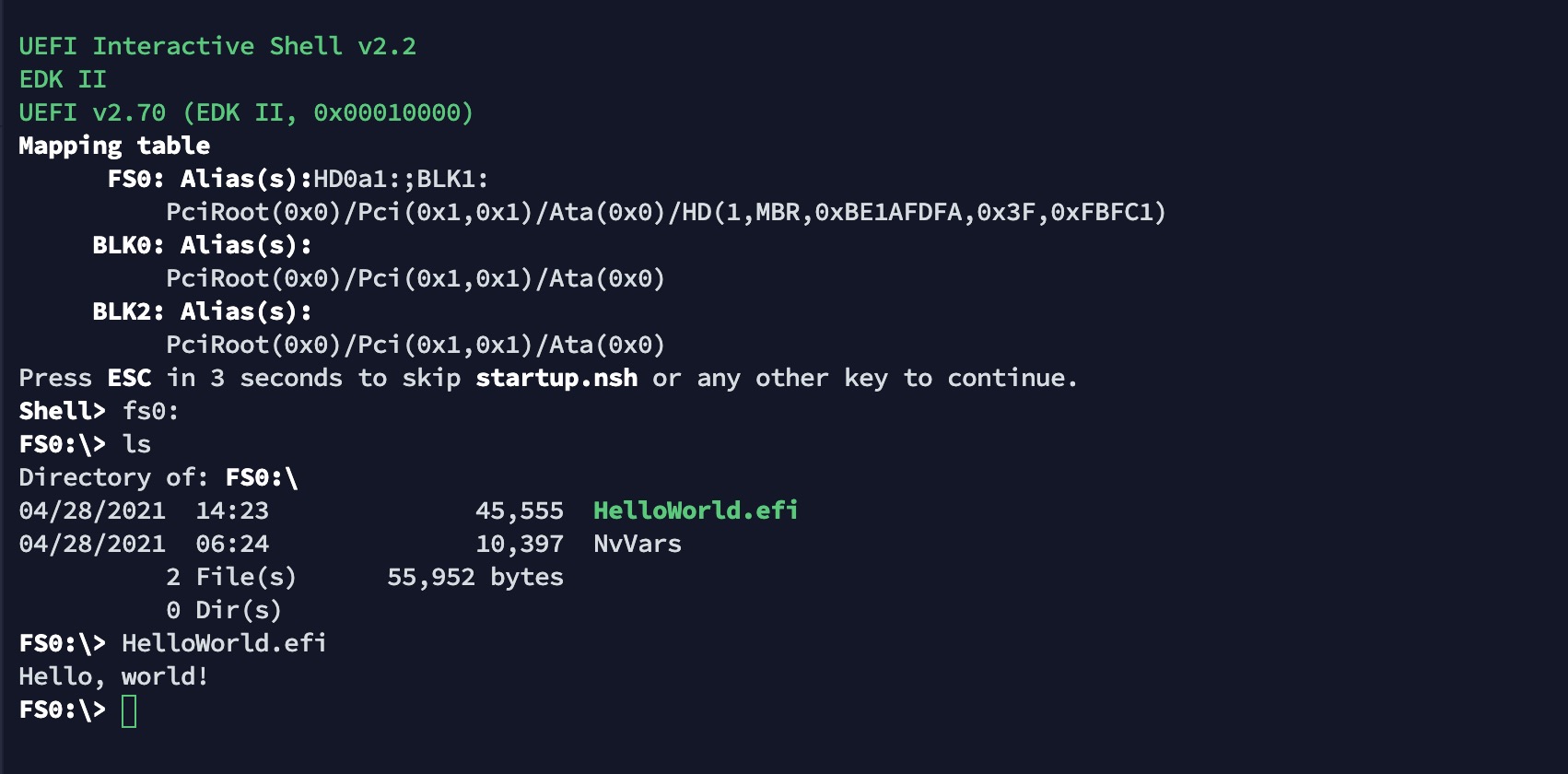Click the BLK2: mapping label
The image size is (1568, 774).
pyautogui.click(x=128, y=311)
